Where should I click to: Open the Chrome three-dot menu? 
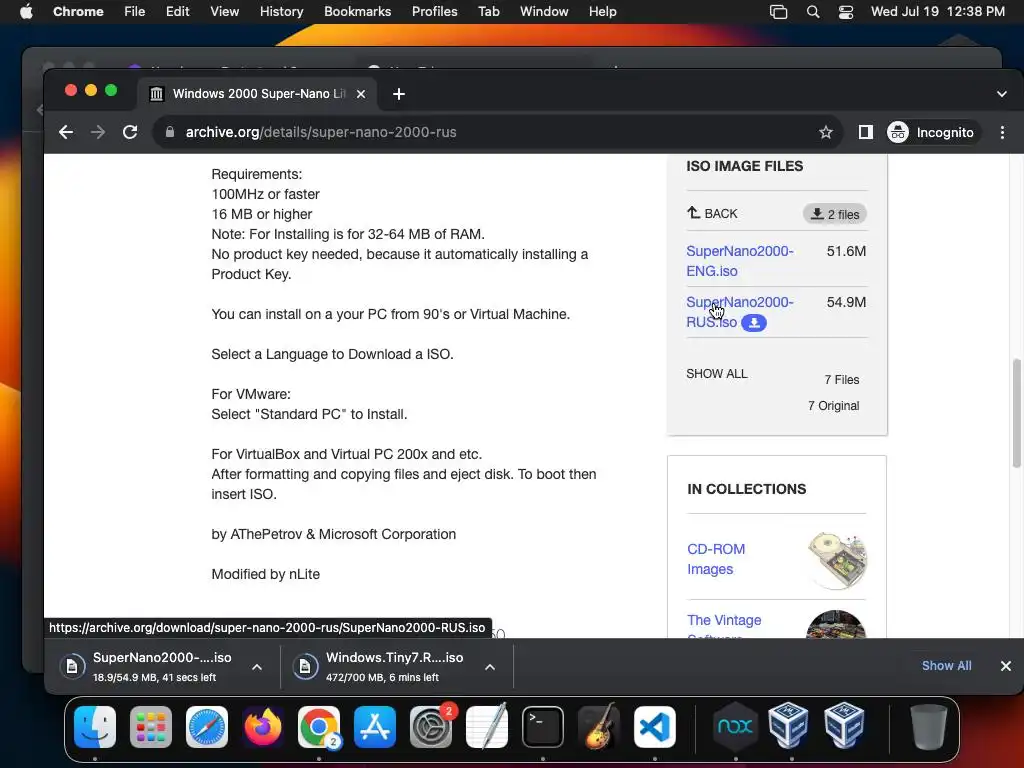click(1002, 132)
